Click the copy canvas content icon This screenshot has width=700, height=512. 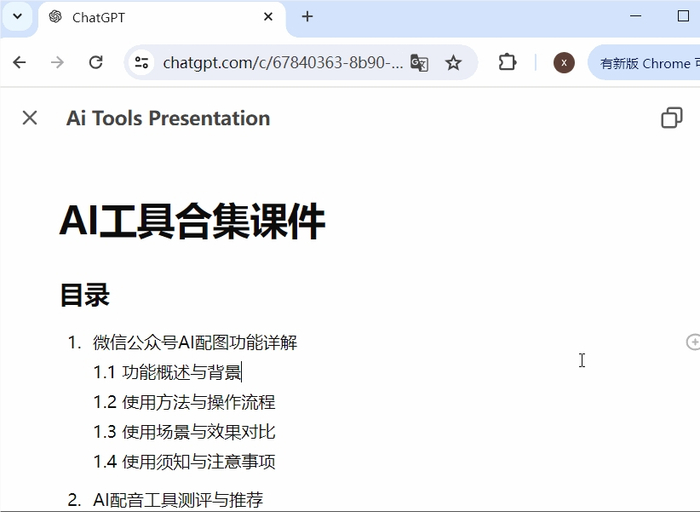pyautogui.click(x=671, y=118)
